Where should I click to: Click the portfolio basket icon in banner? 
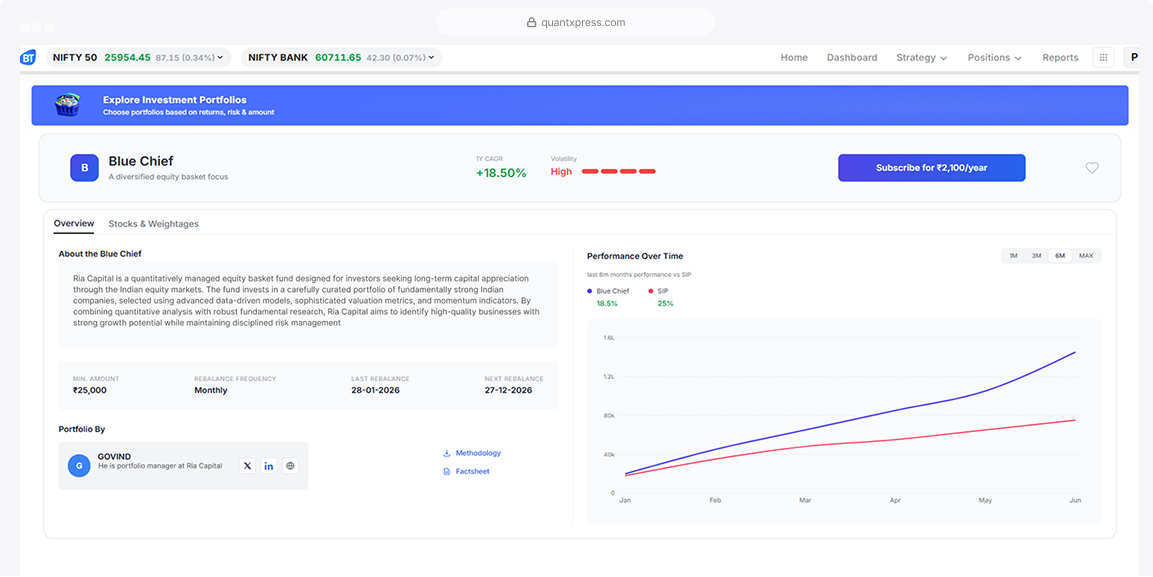pyautogui.click(x=67, y=105)
